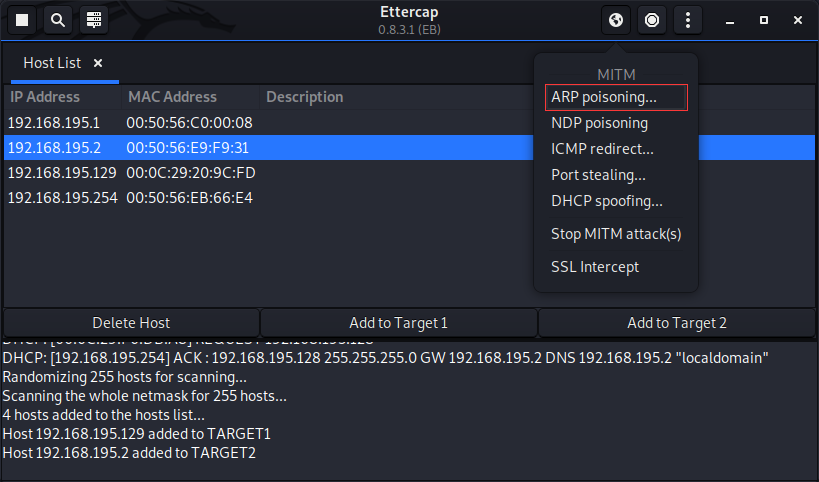Select ARP poisoning from MITM menu
The height and width of the screenshot is (482, 819).
tap(604, 97)
